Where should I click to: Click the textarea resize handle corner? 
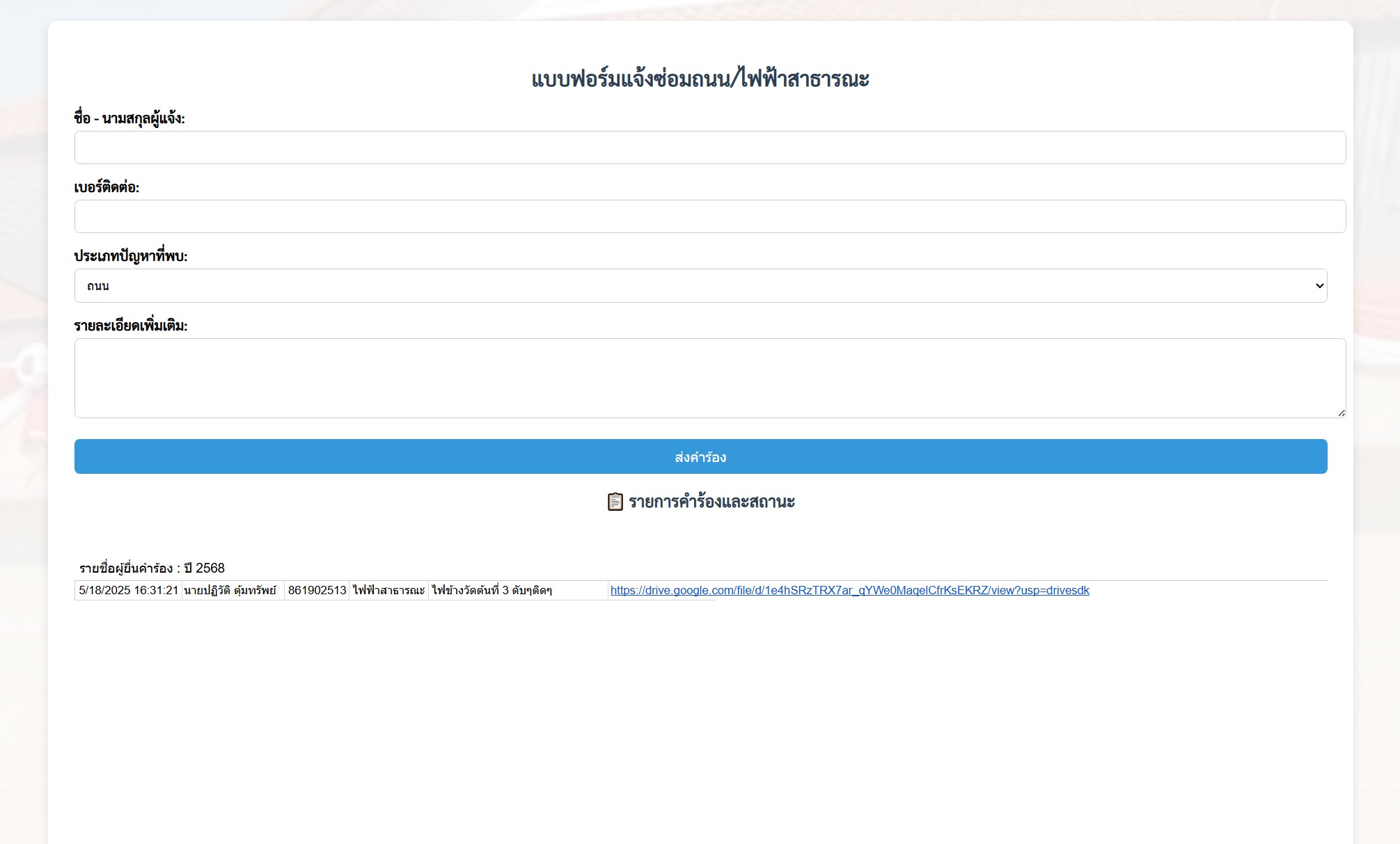[1341, 413]
